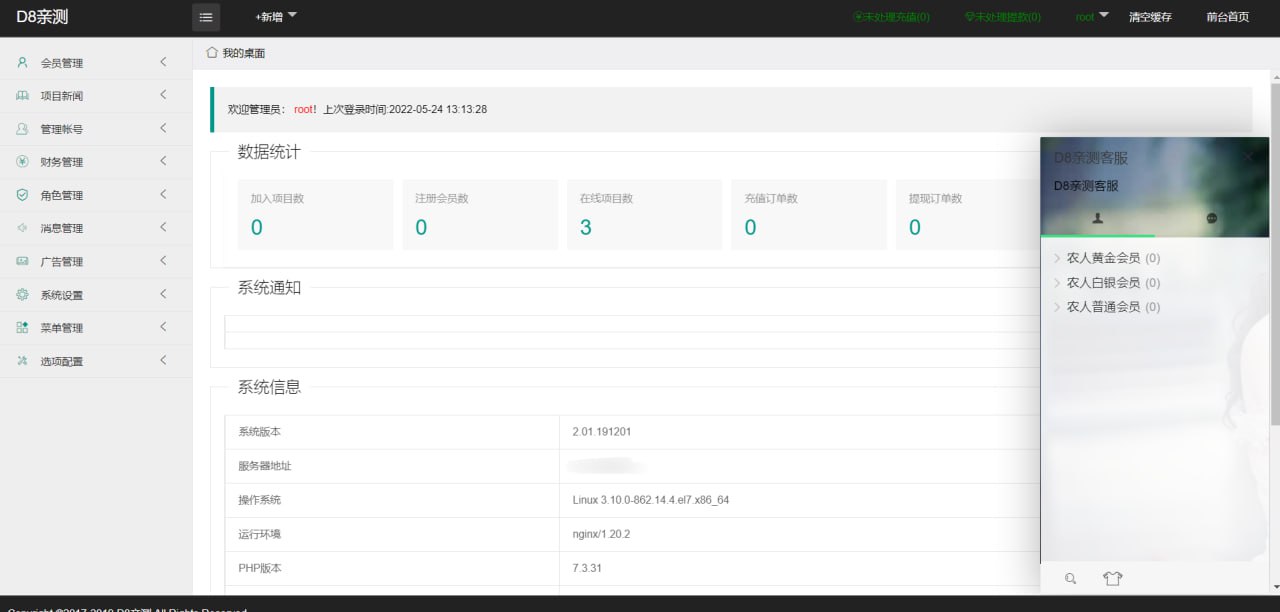
Task: Click the 会员管理 user icon
Action: [22, 63]
